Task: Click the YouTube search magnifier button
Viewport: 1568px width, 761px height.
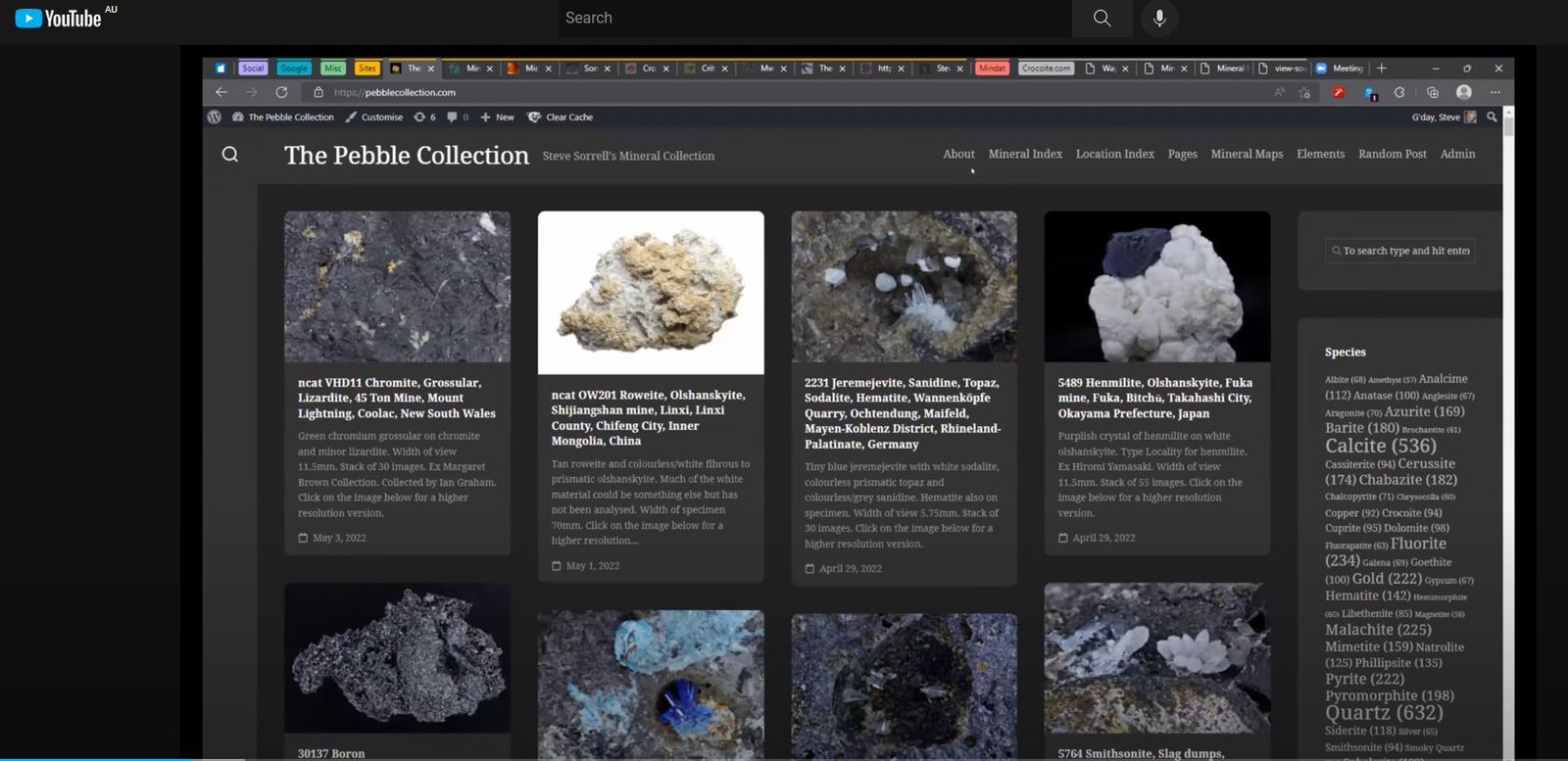Action: 1102,18
